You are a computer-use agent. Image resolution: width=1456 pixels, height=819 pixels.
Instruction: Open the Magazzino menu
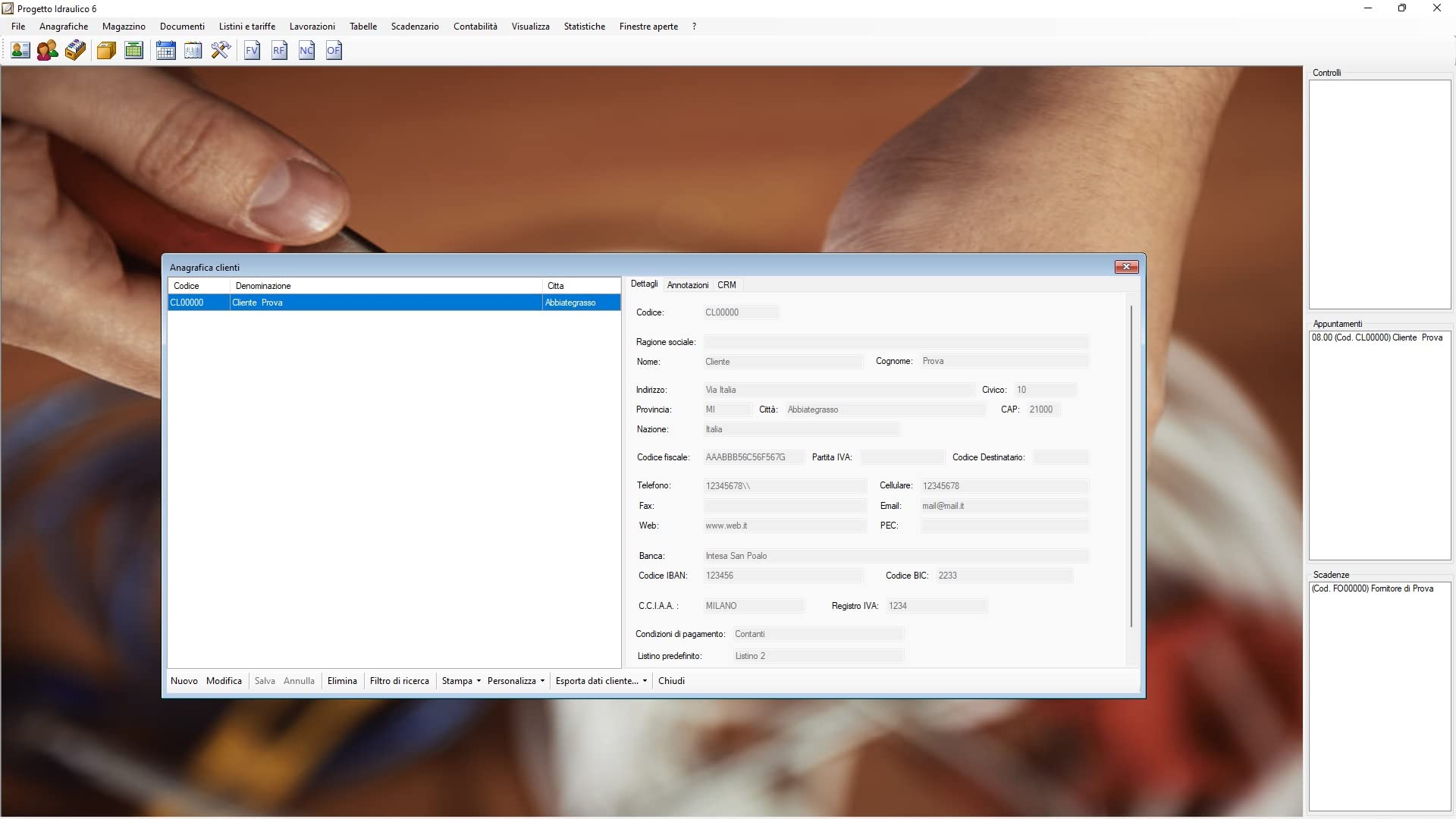coord(124,27)
